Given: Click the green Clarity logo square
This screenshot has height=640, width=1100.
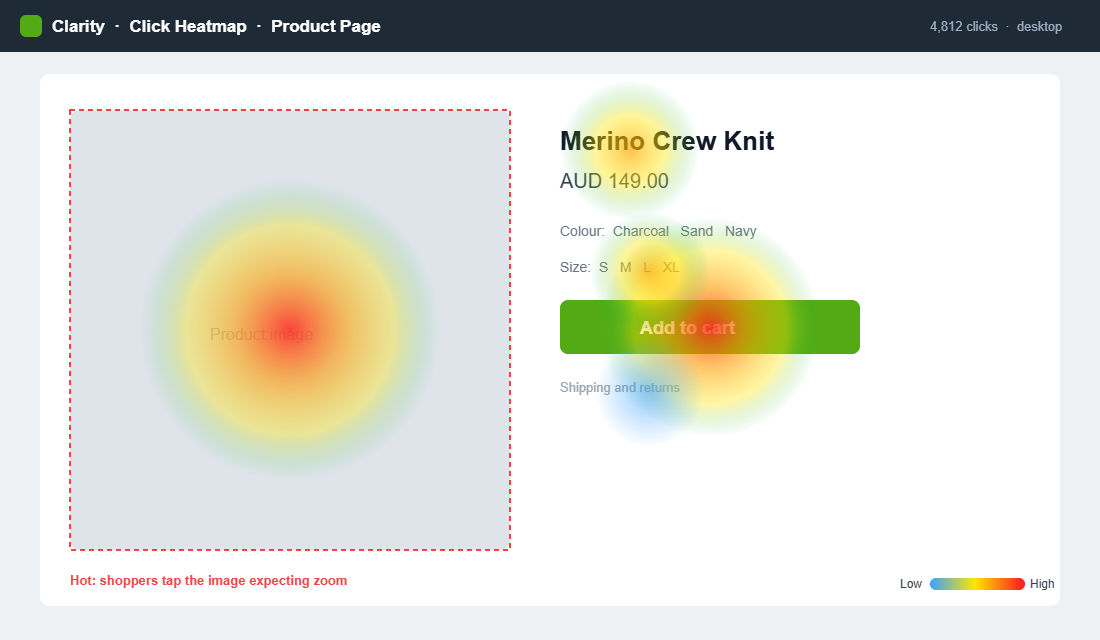Looking at the screenshot, I should point(31,26).
